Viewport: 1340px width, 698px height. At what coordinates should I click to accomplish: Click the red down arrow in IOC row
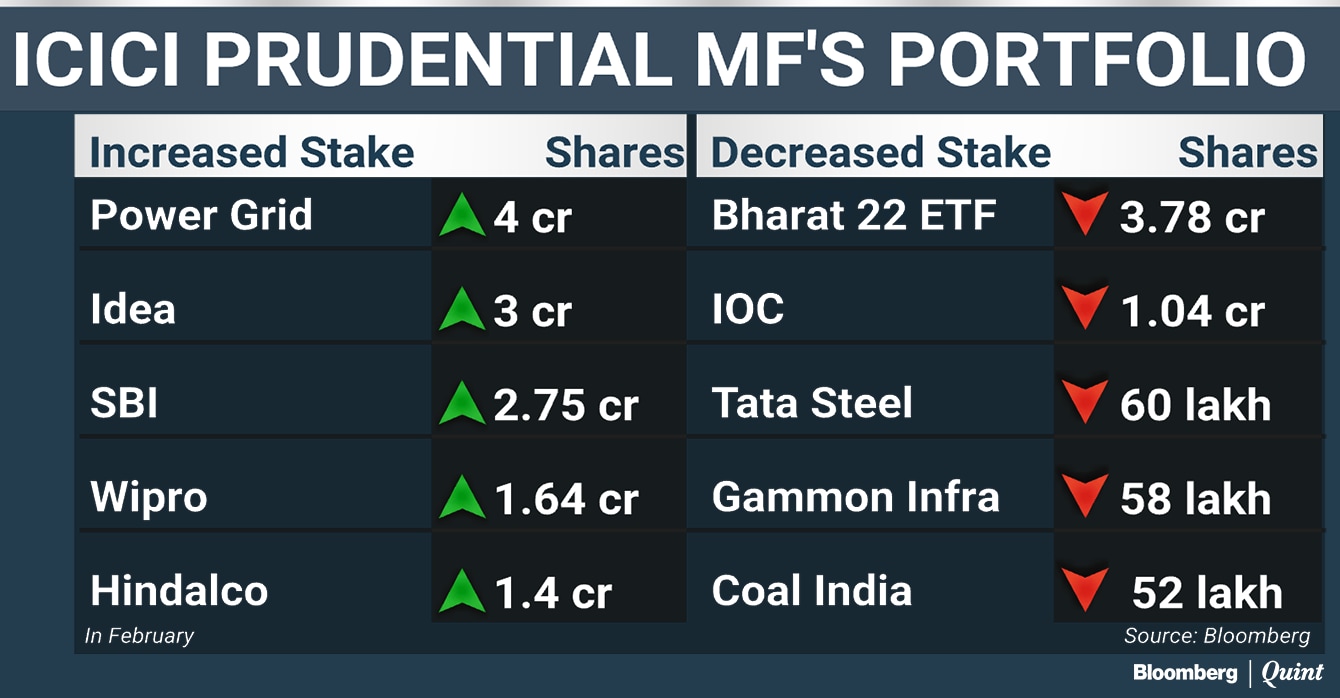point(1086,309)
